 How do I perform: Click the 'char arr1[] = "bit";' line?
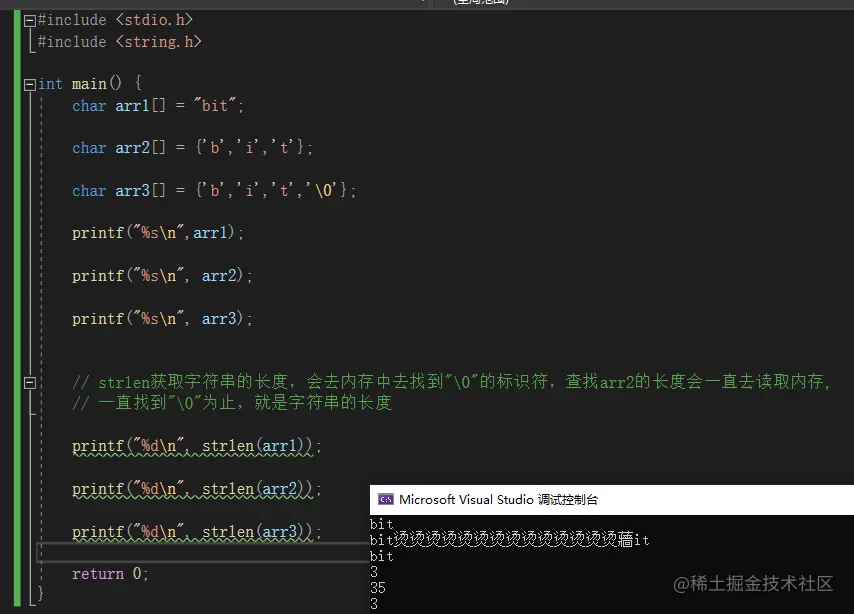pos(158,106)
